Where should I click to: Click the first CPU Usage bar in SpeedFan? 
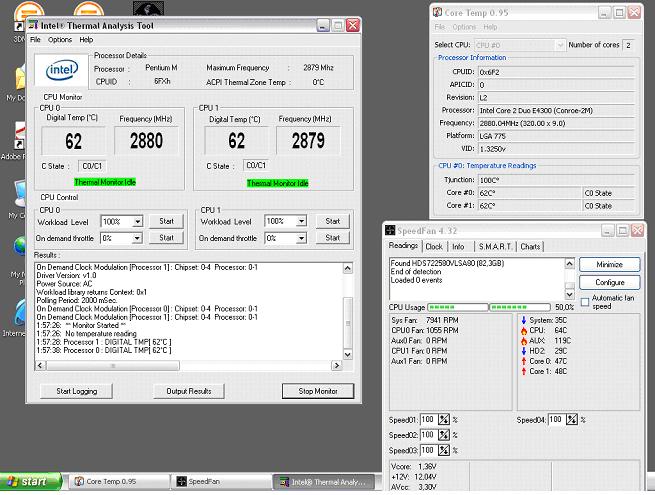[457, 307]
